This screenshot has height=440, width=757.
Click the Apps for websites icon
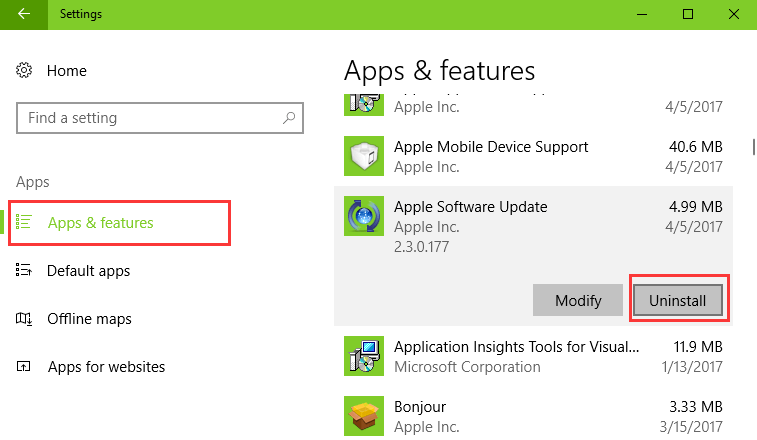pos(25,367)
